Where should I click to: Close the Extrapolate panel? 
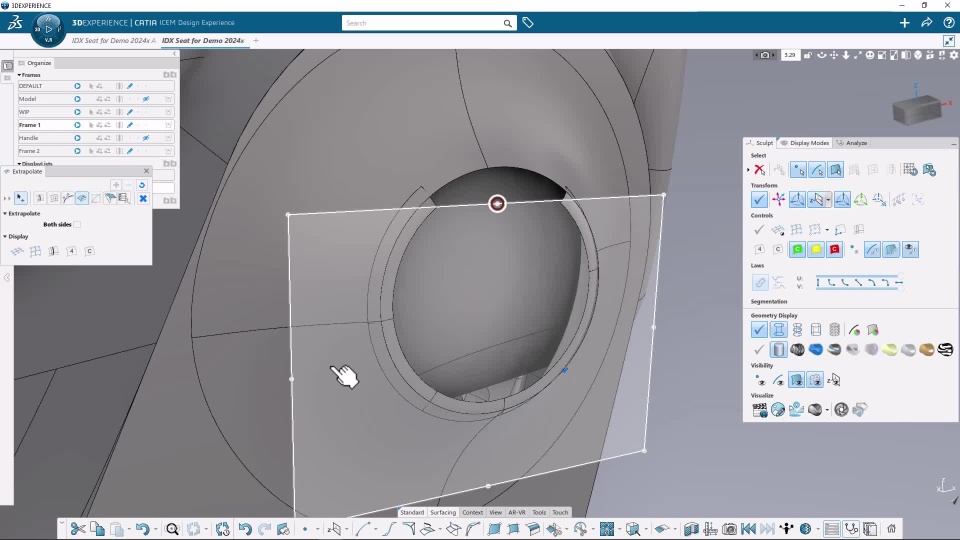(x=146, y=171)
